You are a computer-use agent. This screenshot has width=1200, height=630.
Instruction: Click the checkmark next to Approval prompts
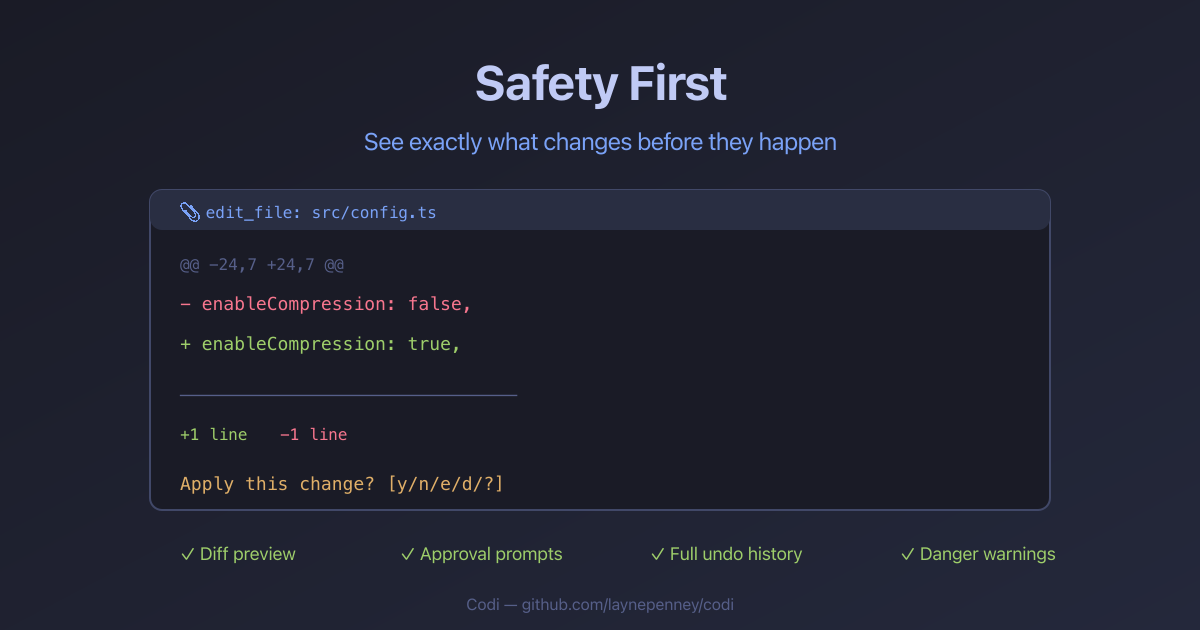[407, 554]
